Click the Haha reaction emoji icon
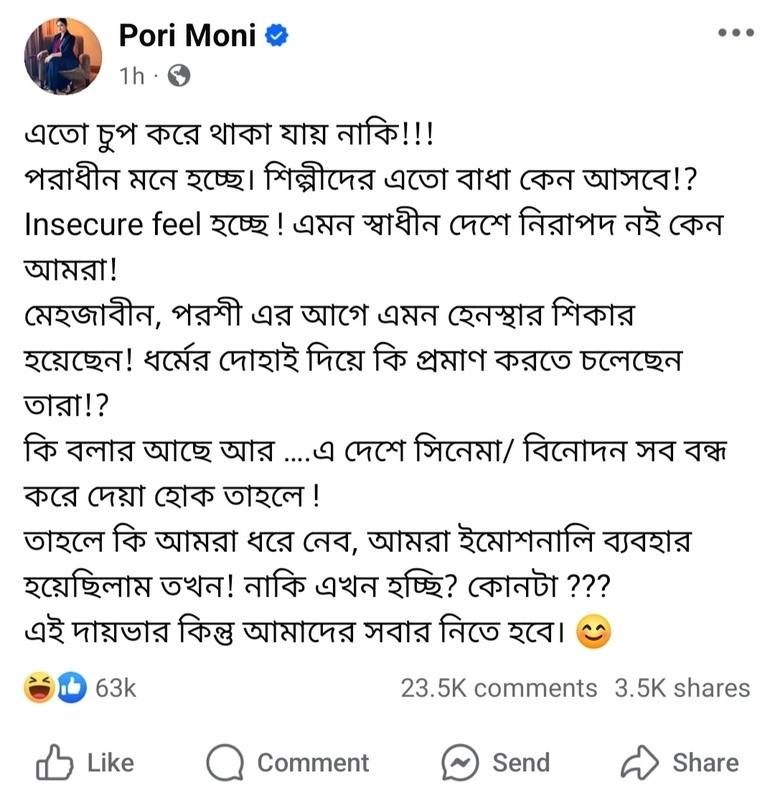 point(39,688)
